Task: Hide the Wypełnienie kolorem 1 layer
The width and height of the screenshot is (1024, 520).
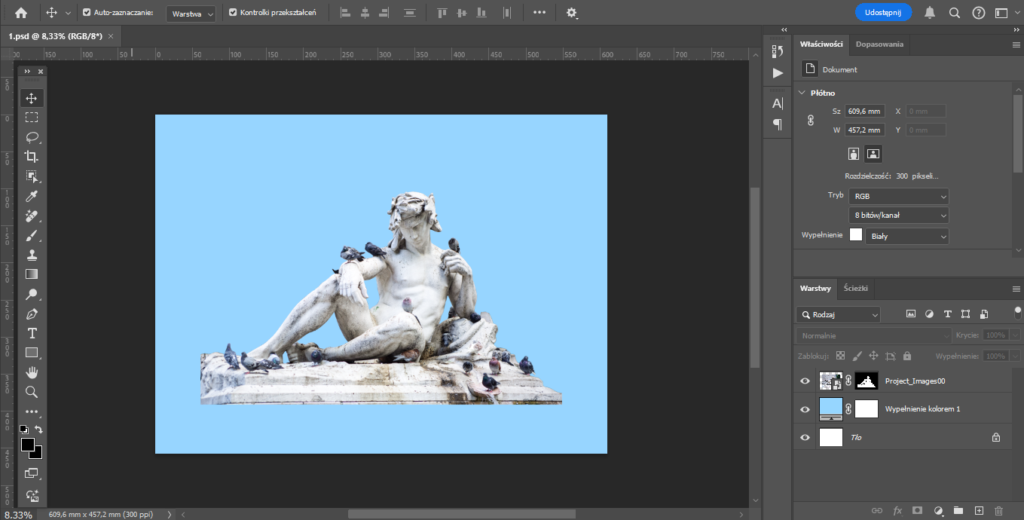Action: (805, 409)
